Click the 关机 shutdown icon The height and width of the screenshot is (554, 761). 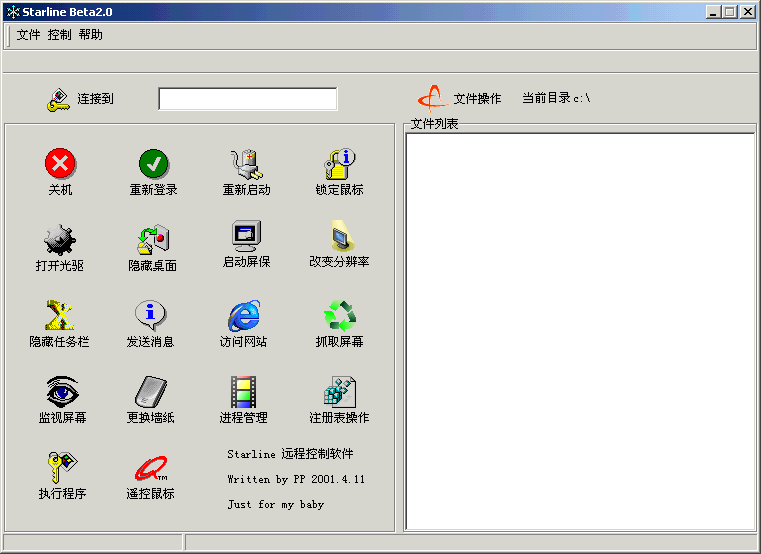point(60,163)
